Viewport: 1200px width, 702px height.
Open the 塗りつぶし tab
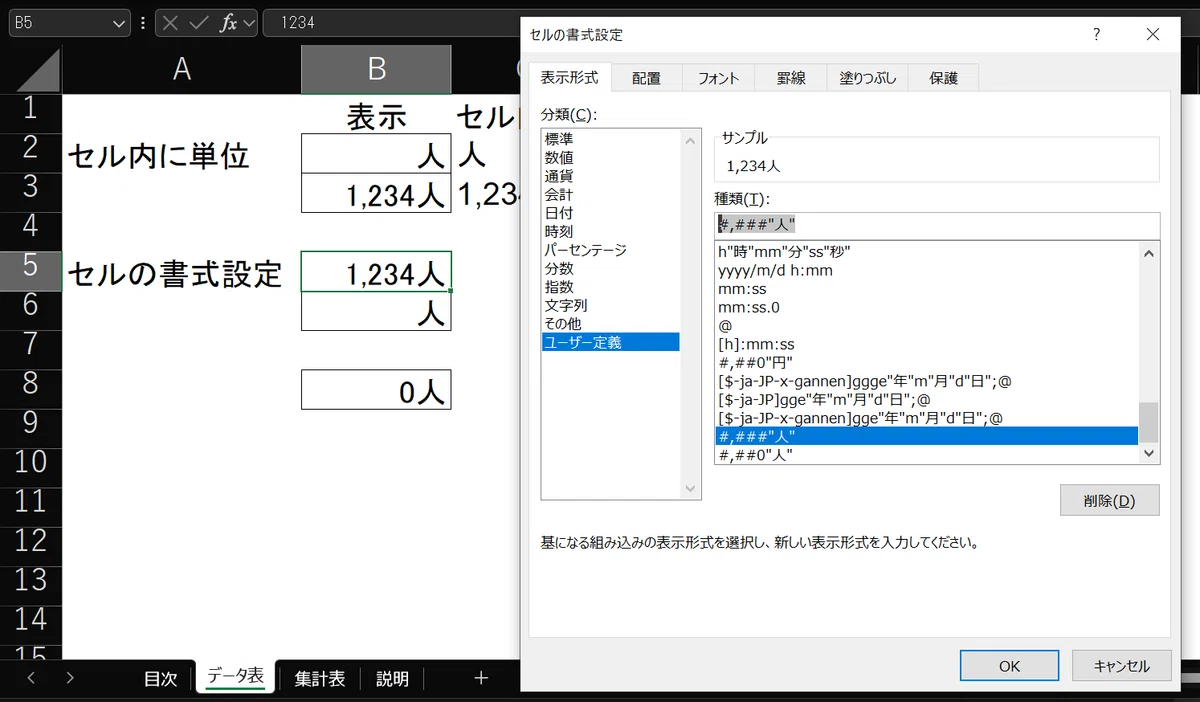[868, 78]
